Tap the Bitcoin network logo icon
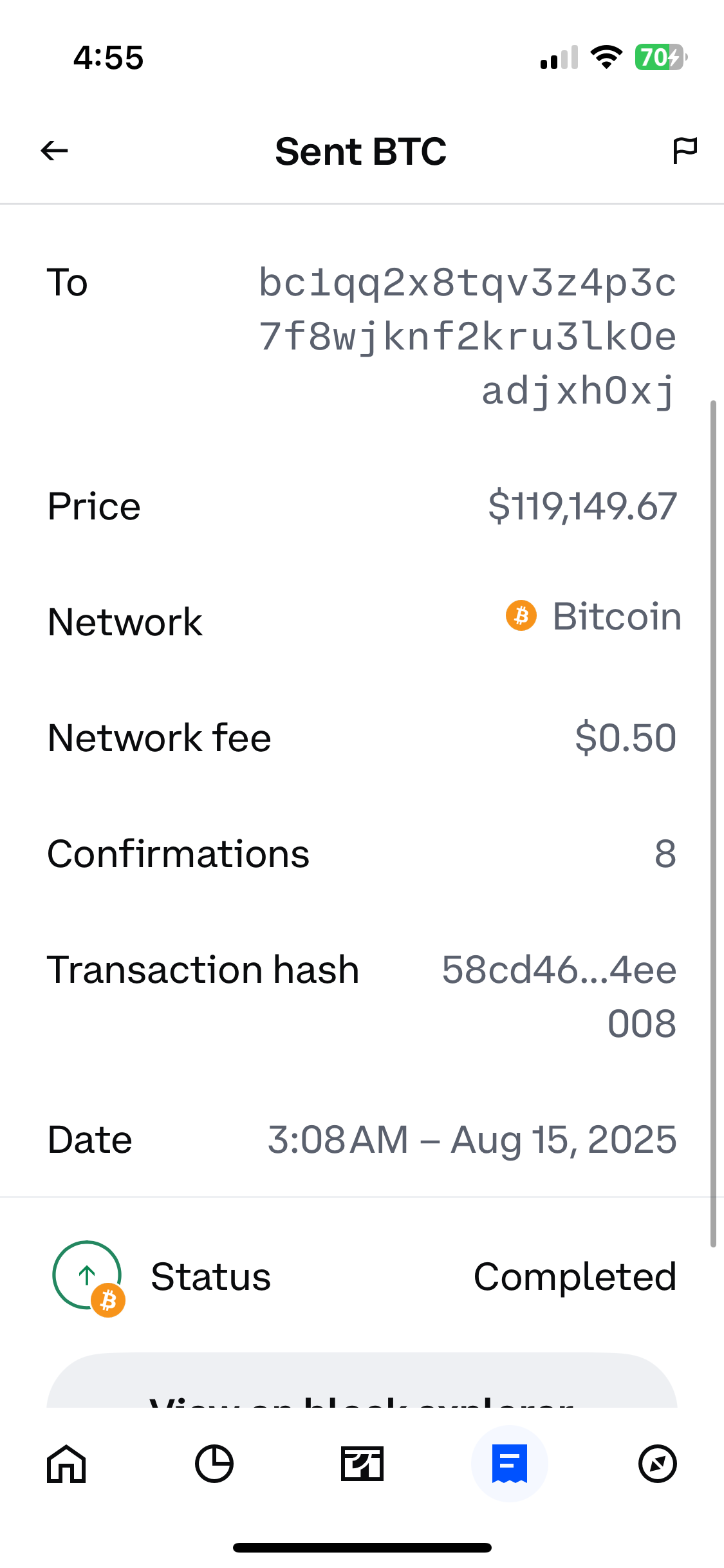 pyautogui.click(x=521, y=616)
